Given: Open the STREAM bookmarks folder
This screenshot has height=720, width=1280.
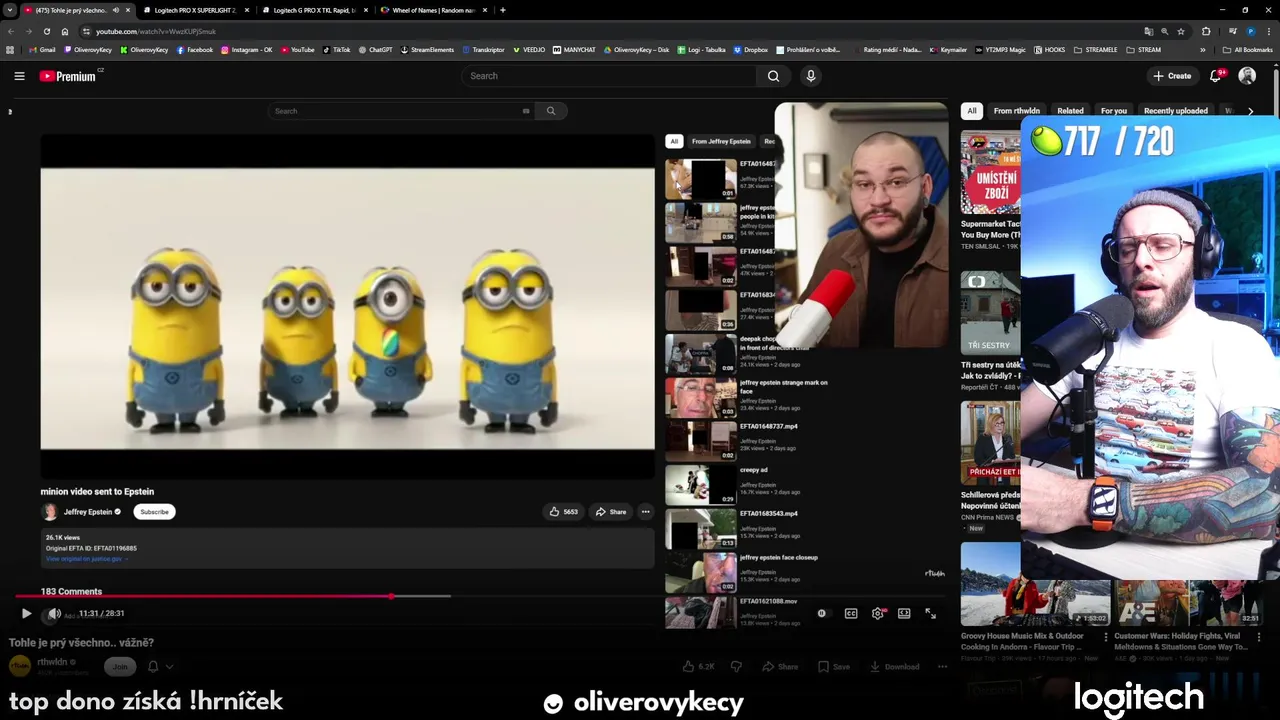Looking at the screenshot, I should coord(1144,49).
